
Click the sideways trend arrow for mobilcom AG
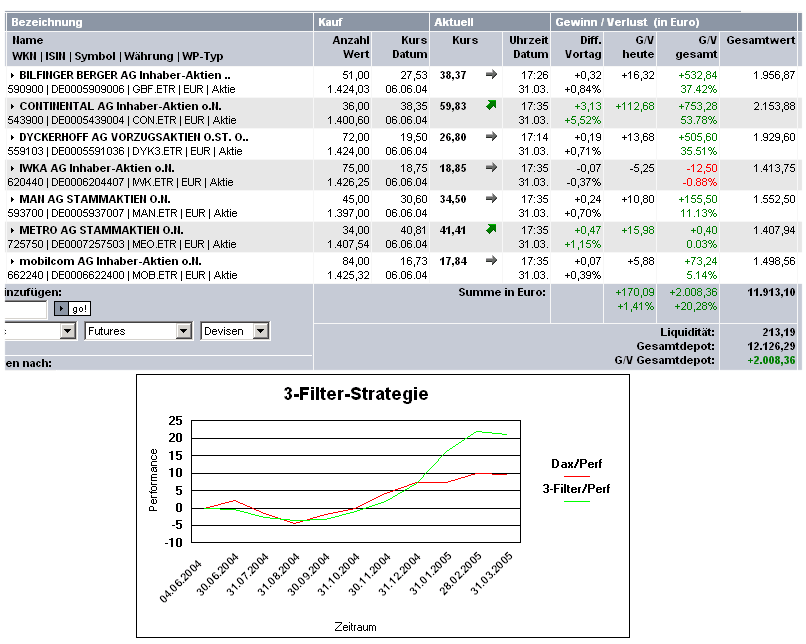[x=491, y=261]
